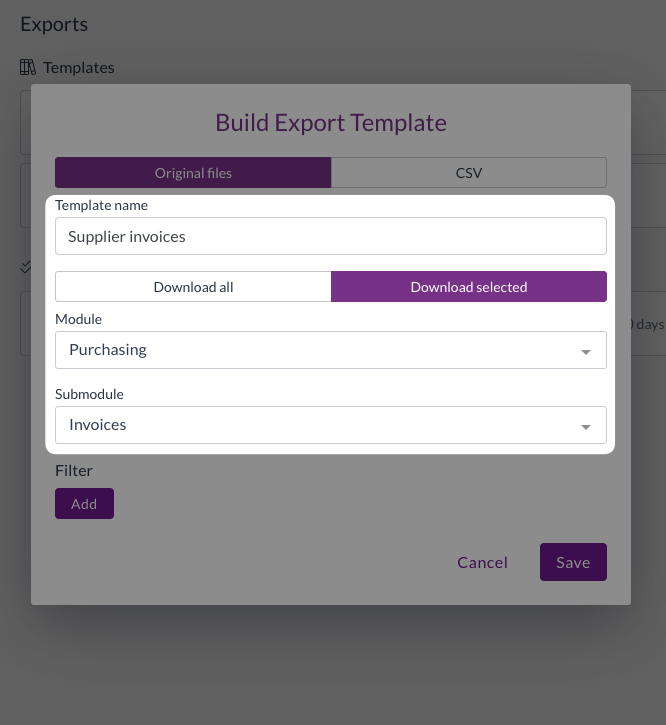Switch to the CSV tab
666x725 pixels.
coord(468,173)
